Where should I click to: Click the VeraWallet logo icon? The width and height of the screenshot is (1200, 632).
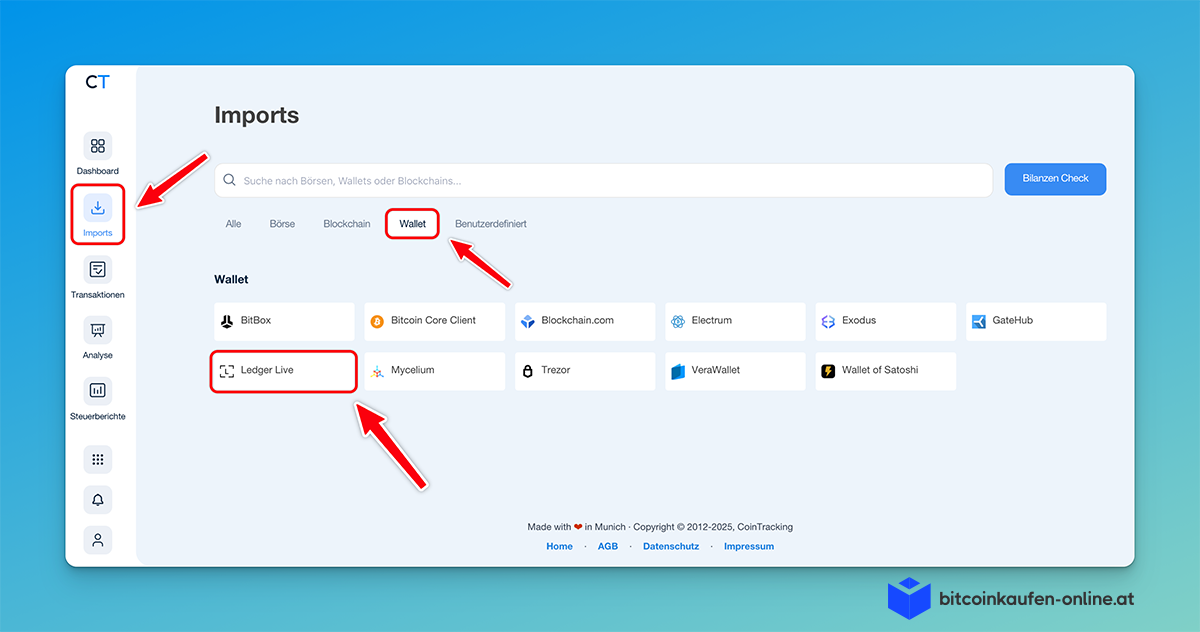678,371
